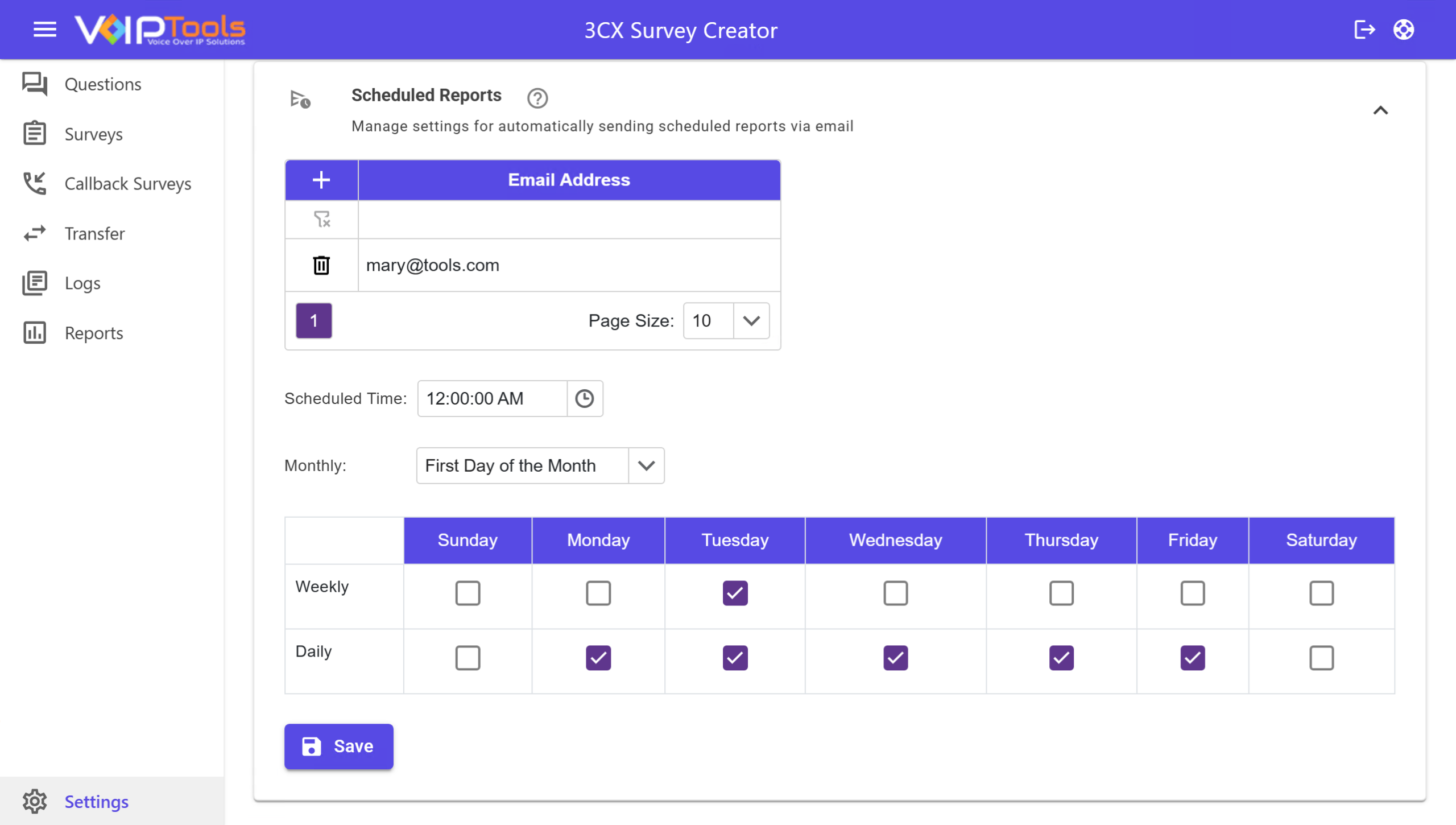
Task: Click the Tuesday column header
Action: tap(735, 540)
